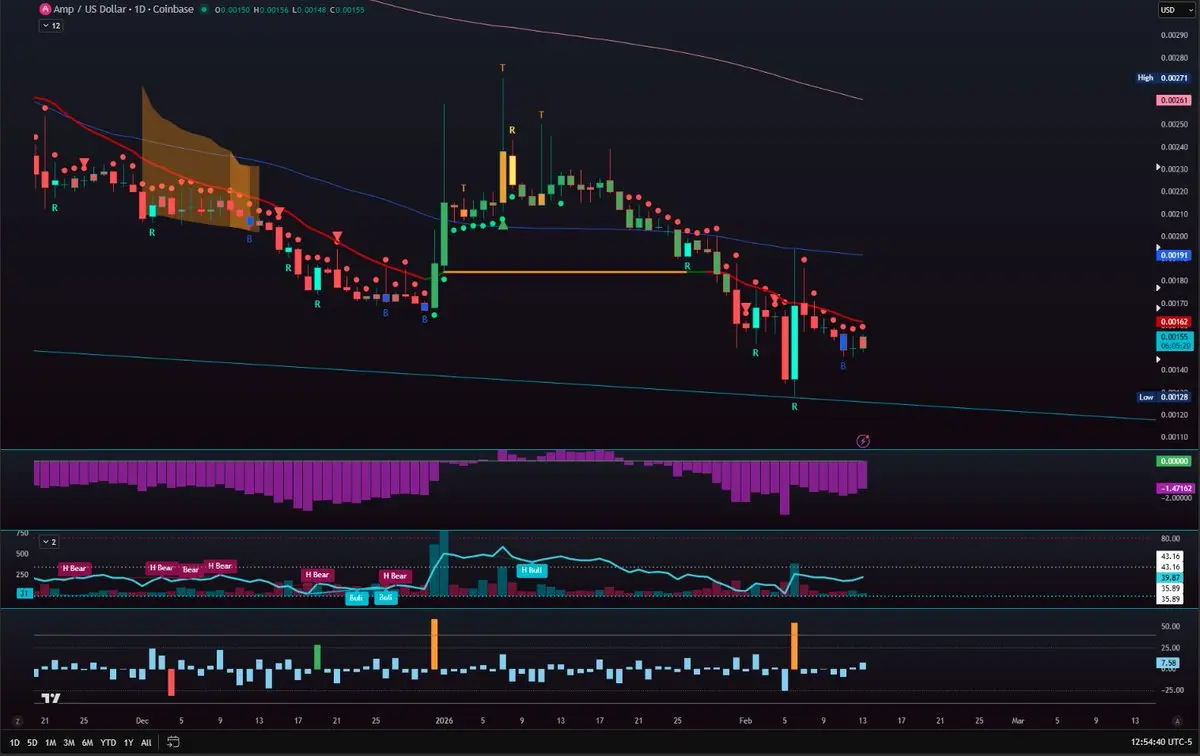Click the first H Bear label

point(74,568)
